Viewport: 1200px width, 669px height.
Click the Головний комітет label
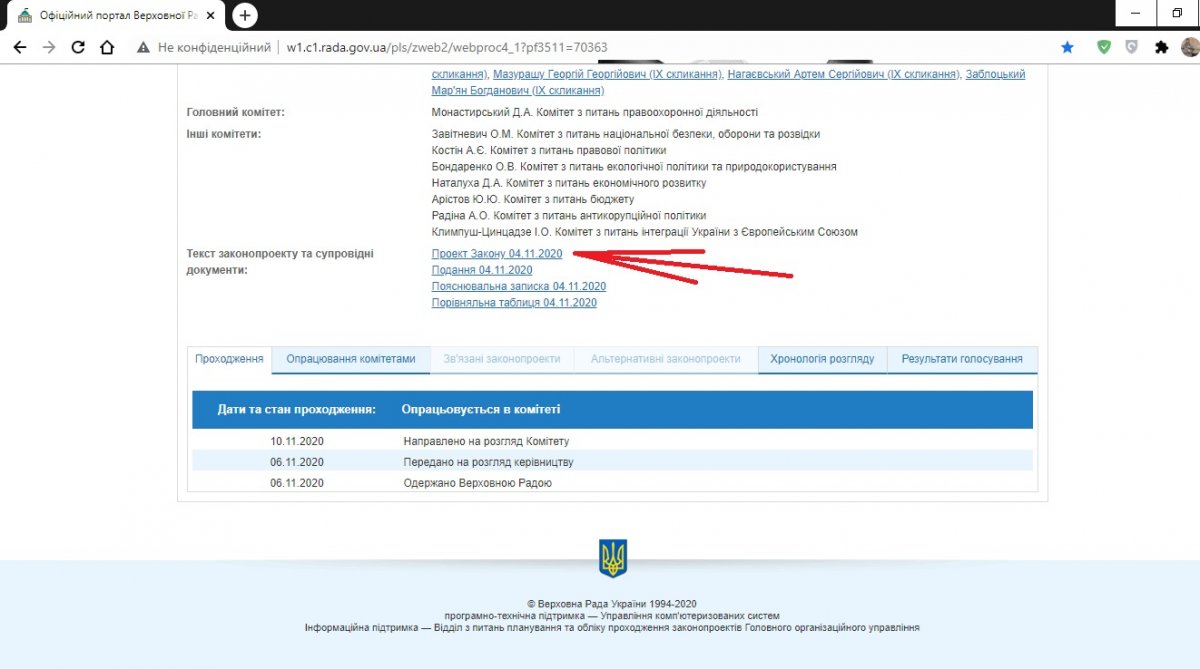tap(236, 113)
